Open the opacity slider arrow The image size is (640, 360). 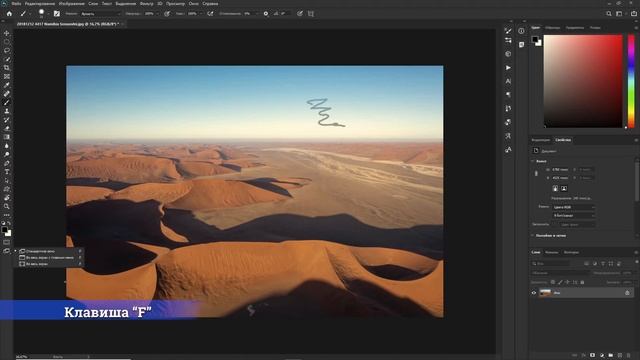pos(157,13)
